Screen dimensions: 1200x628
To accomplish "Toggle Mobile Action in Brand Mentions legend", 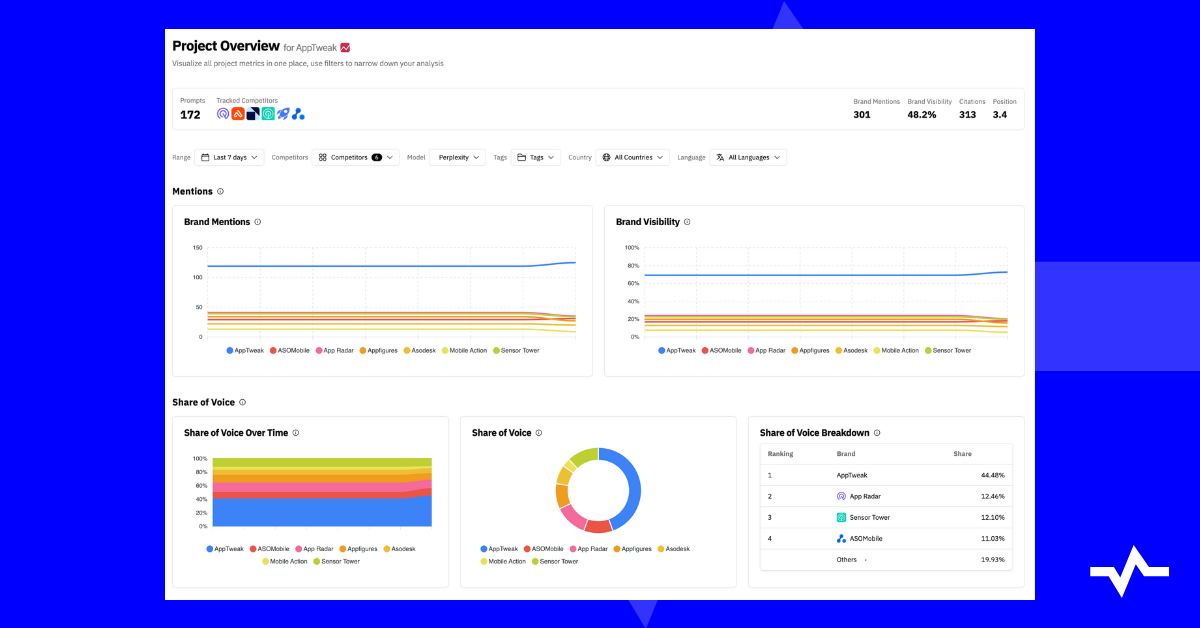I will tap(464, 350).
